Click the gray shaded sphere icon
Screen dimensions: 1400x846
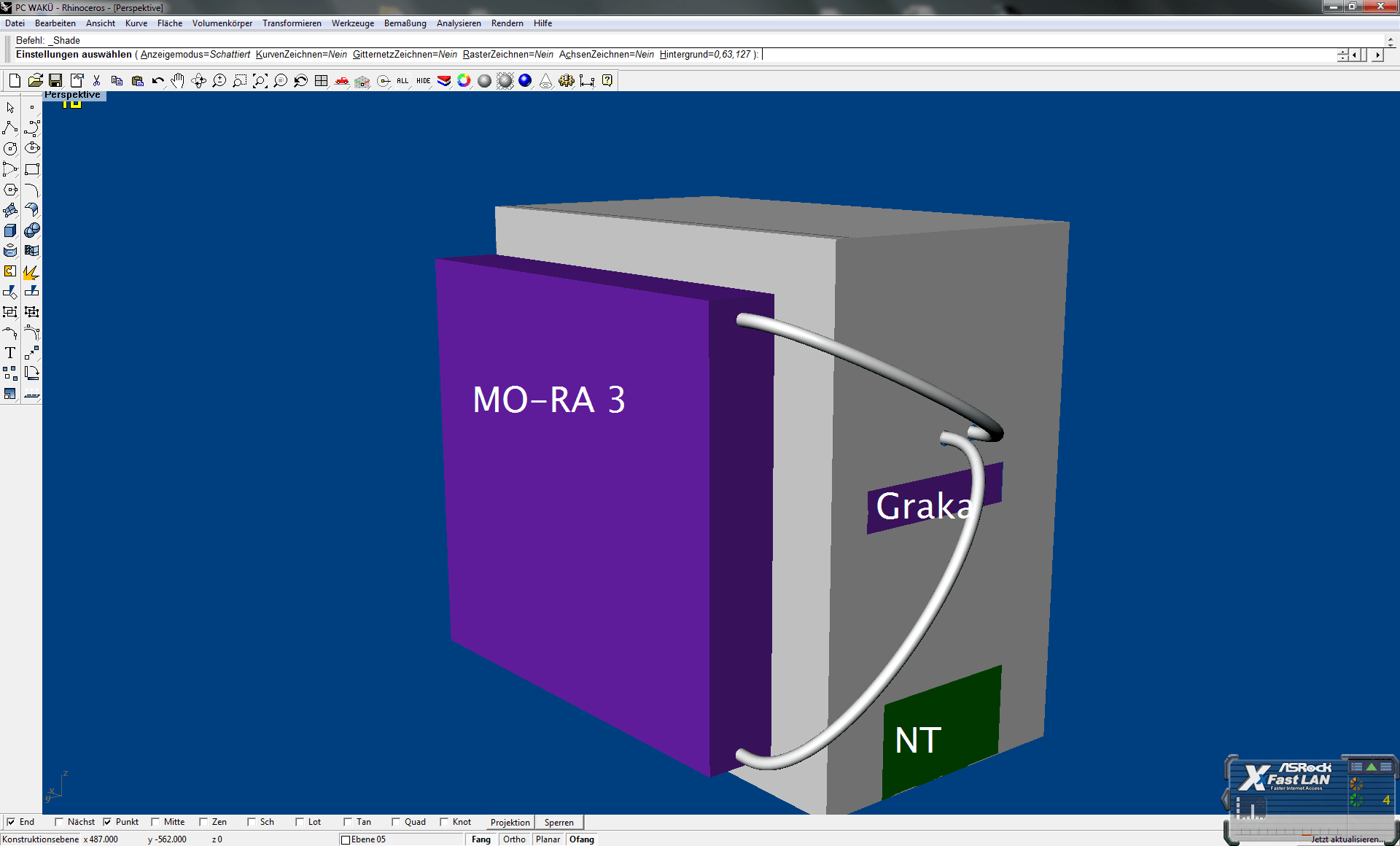click(484, 81)
